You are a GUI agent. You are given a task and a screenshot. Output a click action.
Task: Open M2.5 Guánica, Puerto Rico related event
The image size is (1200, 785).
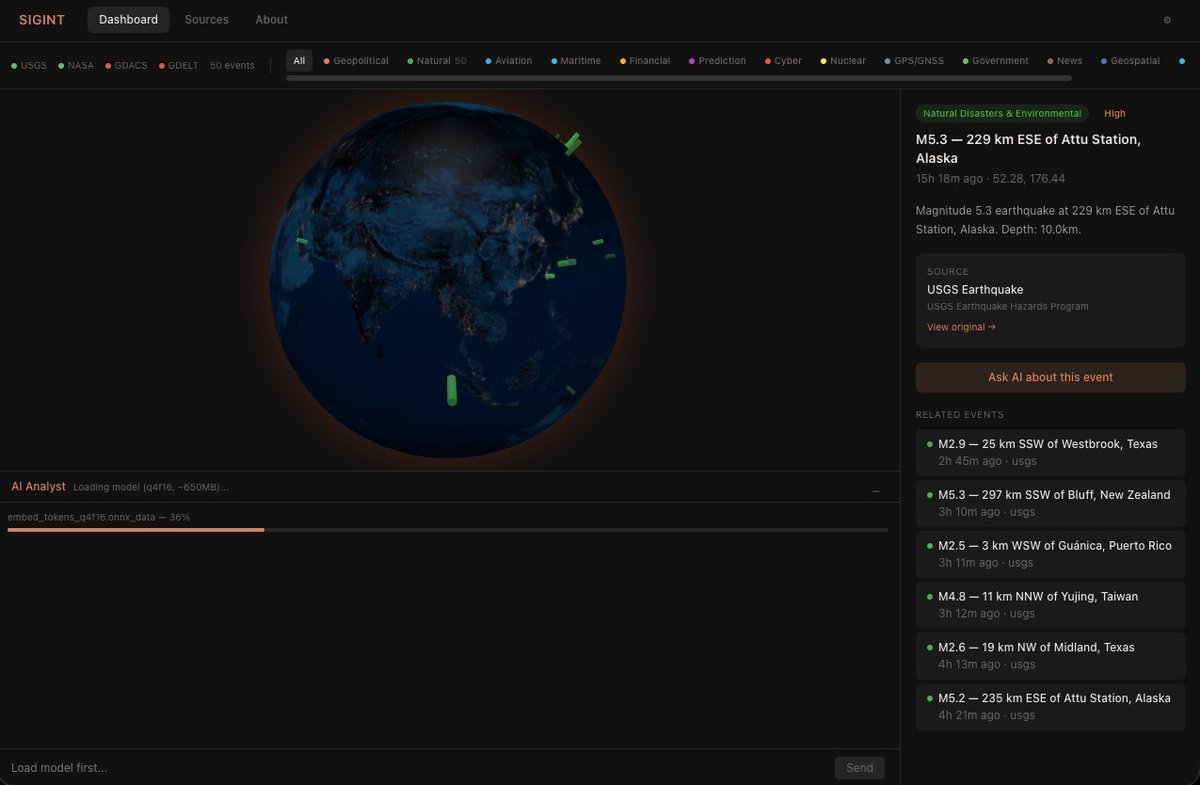1050,554
